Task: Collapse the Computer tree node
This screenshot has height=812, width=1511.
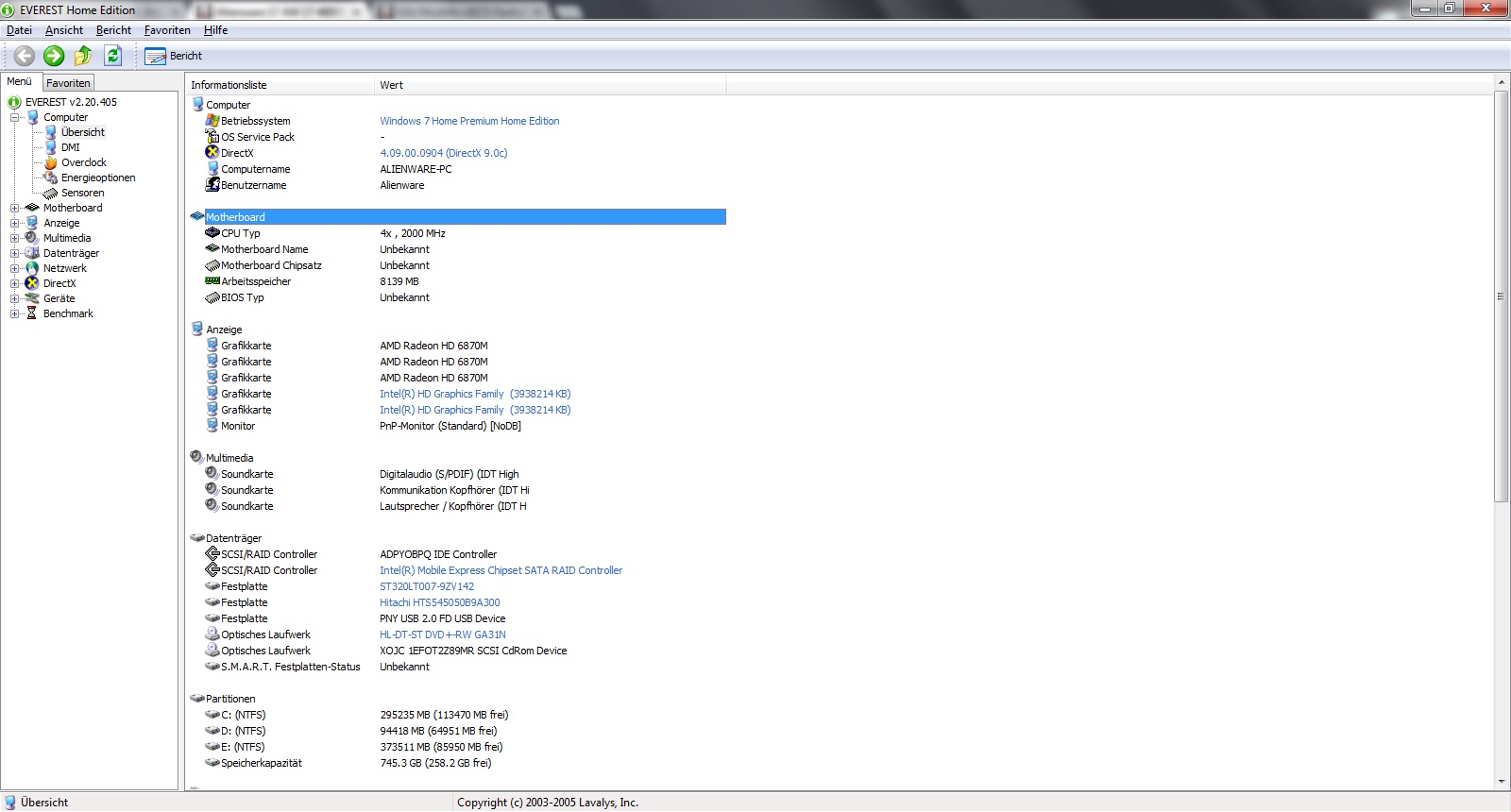Action: pyautogui.click(x=15, y=118)
